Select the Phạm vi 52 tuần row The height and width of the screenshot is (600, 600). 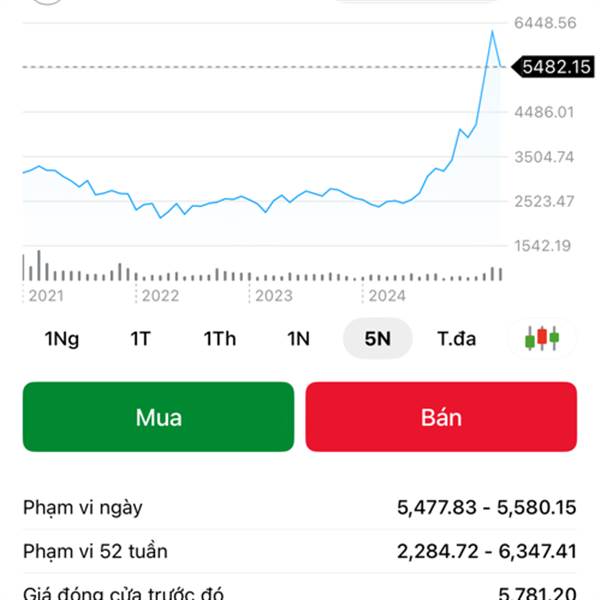[x=300, y=551]
